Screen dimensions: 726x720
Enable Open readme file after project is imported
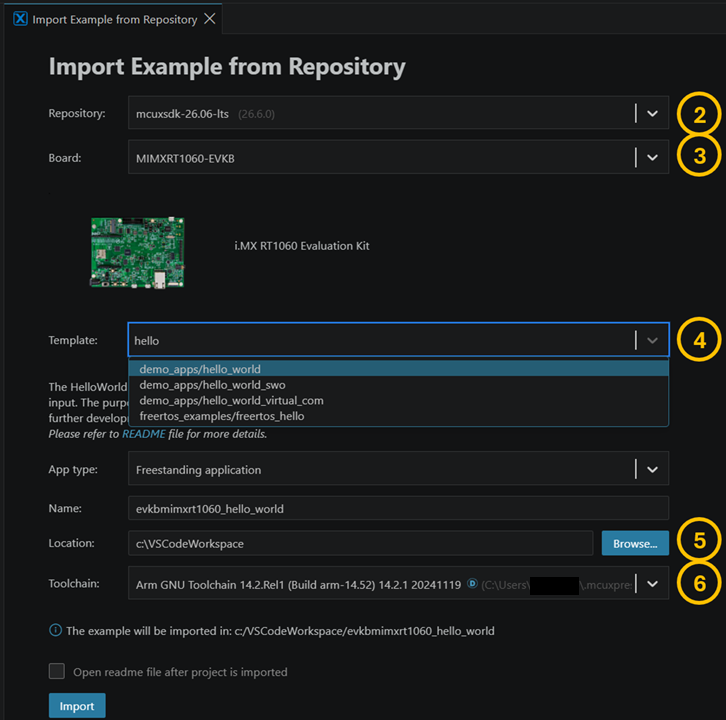(x=57, y=671)
